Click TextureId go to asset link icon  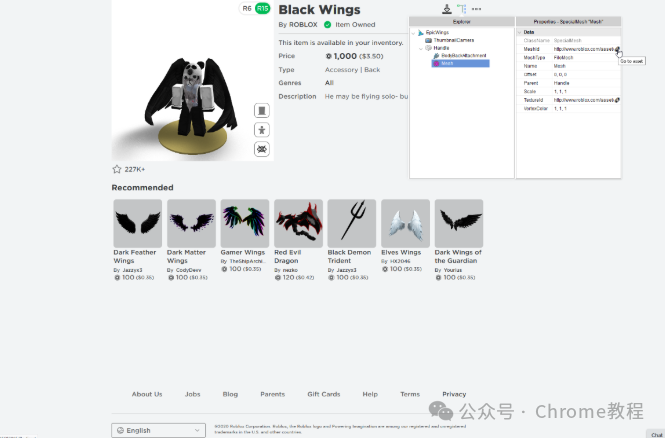(617, 100)
